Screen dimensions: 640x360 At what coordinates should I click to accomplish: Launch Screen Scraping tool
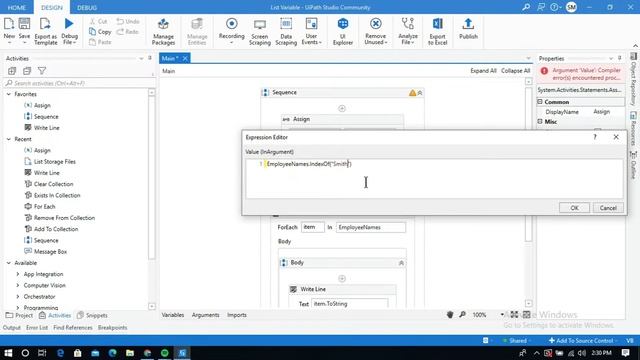[260, 31]
